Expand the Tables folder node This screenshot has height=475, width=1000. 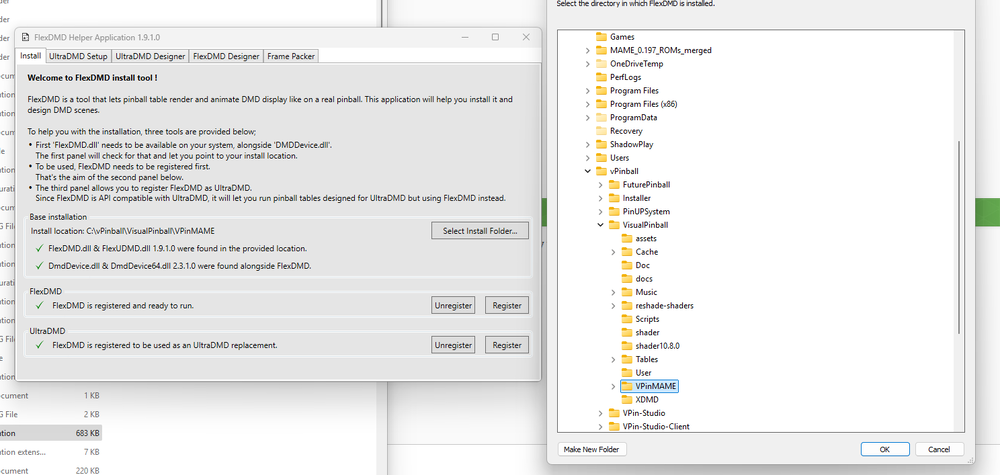[613, 359]
